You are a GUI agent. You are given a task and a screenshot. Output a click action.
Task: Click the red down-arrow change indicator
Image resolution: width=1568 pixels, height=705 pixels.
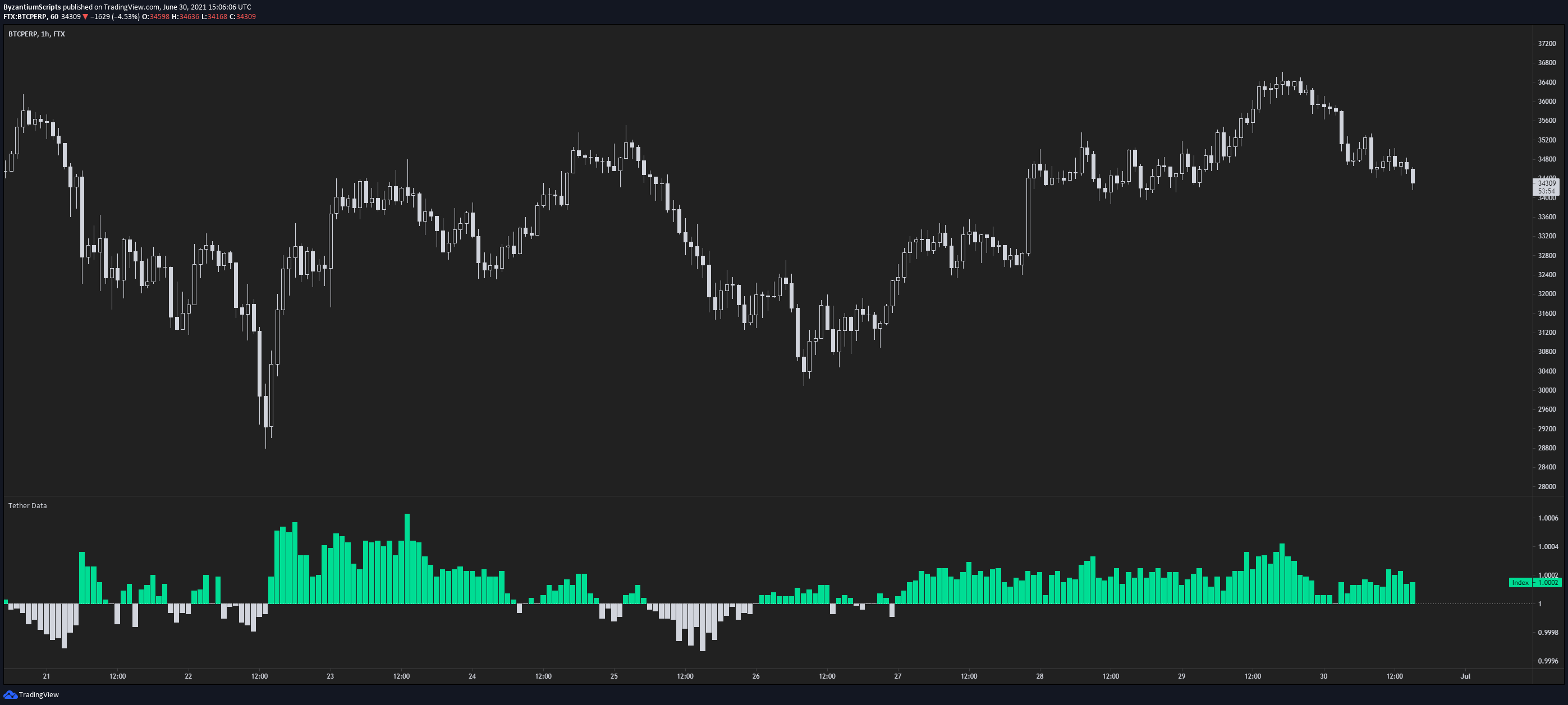pos(85,16)
